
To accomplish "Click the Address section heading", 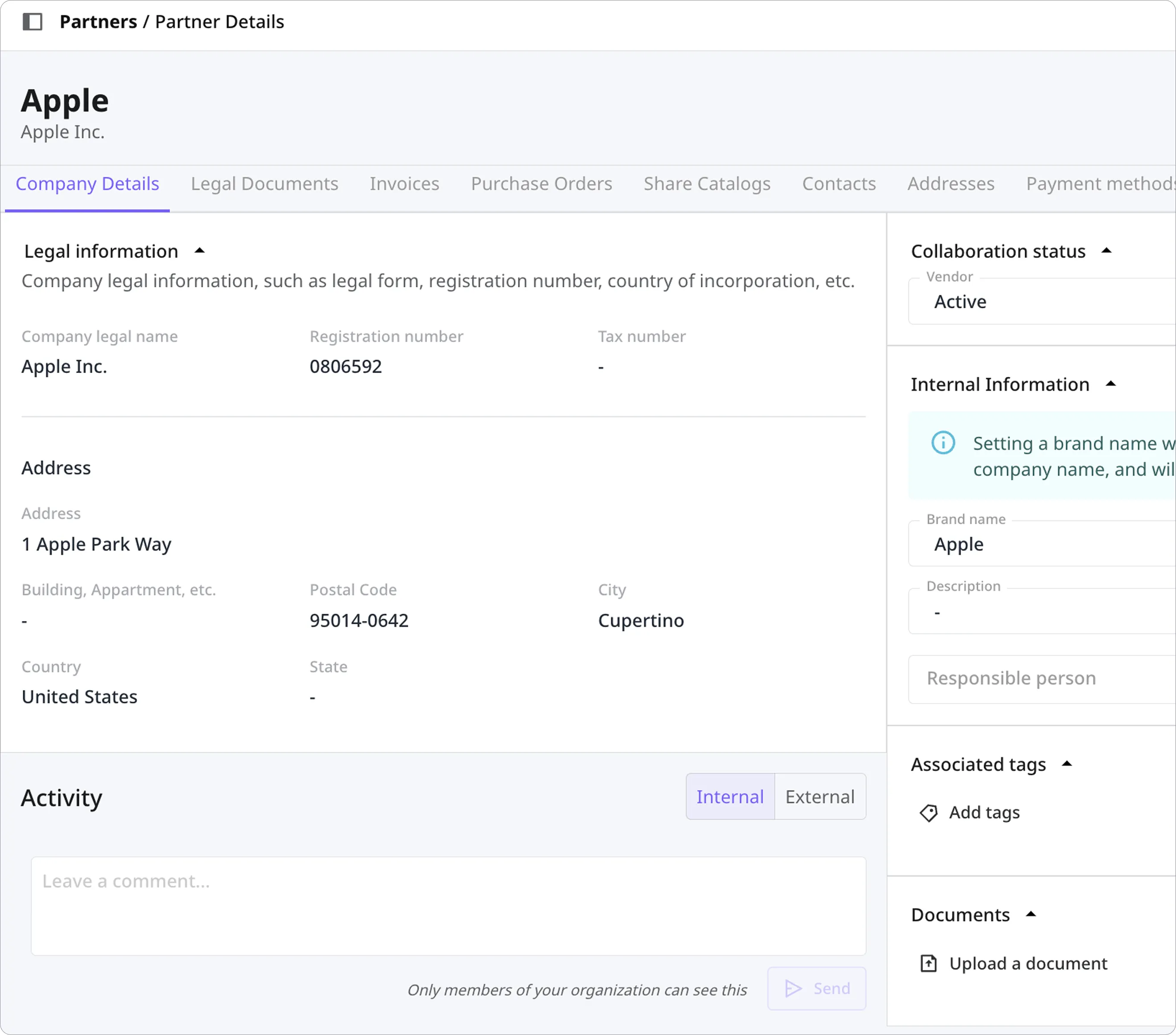I will tap(56, 468).
